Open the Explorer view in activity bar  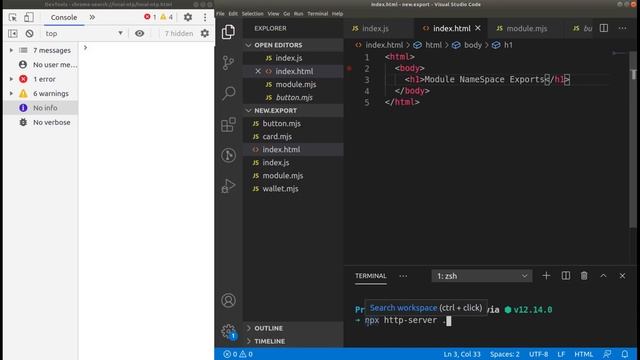coord(228,32)
